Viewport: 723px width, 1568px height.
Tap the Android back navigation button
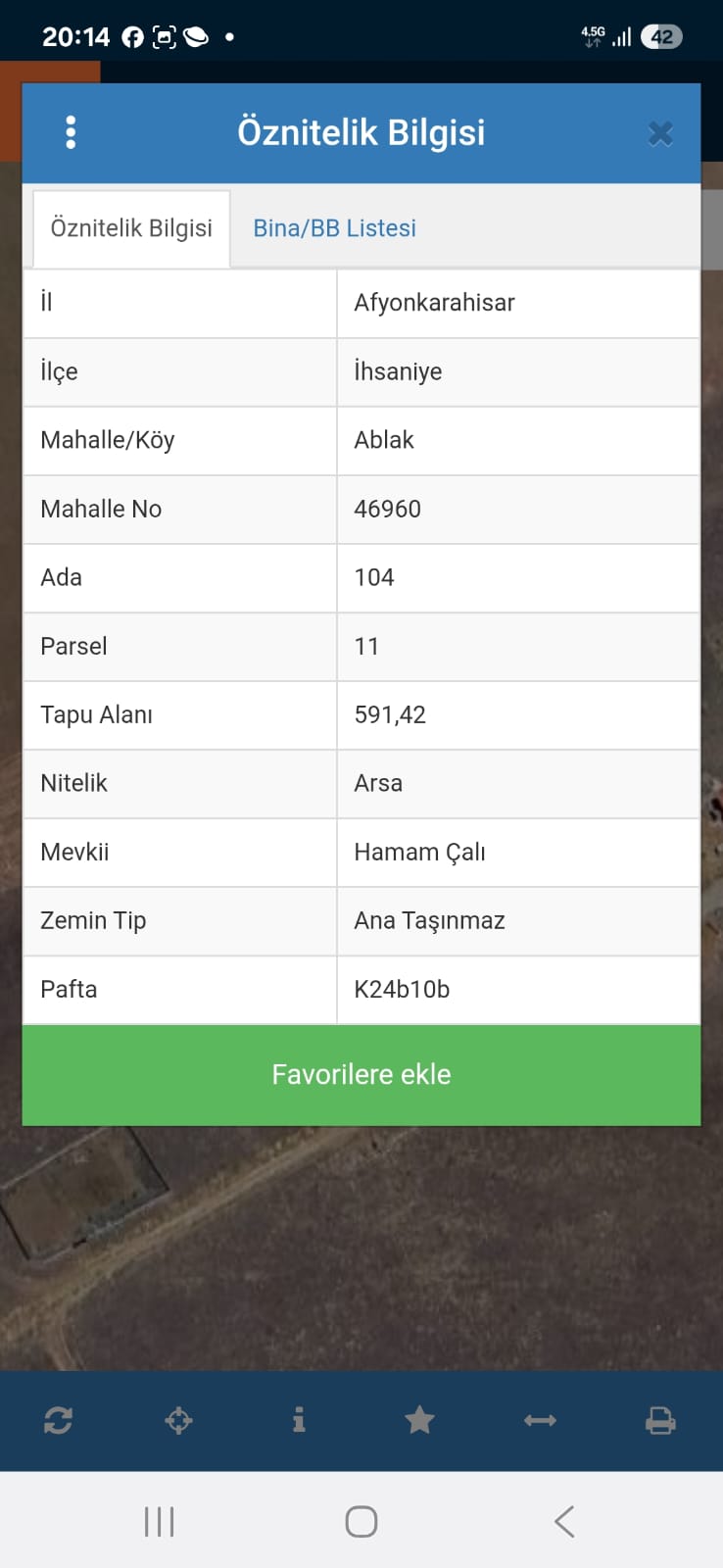[x=564, y=1521]
